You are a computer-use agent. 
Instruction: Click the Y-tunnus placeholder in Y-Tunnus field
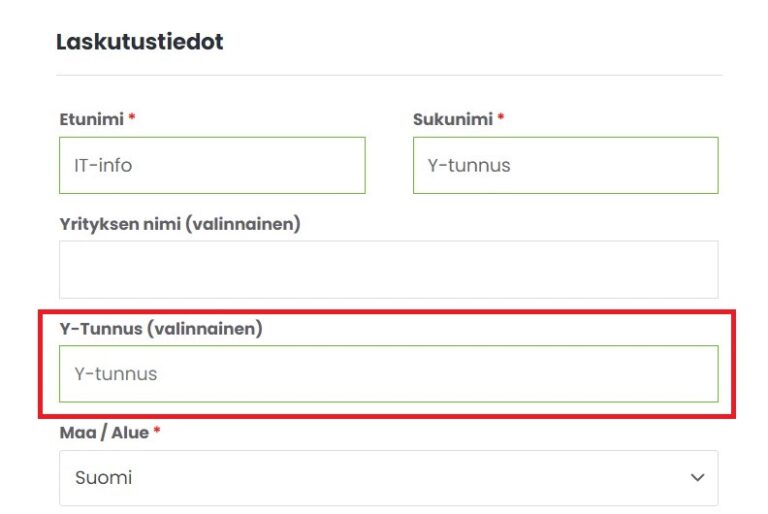pos(116,374)
